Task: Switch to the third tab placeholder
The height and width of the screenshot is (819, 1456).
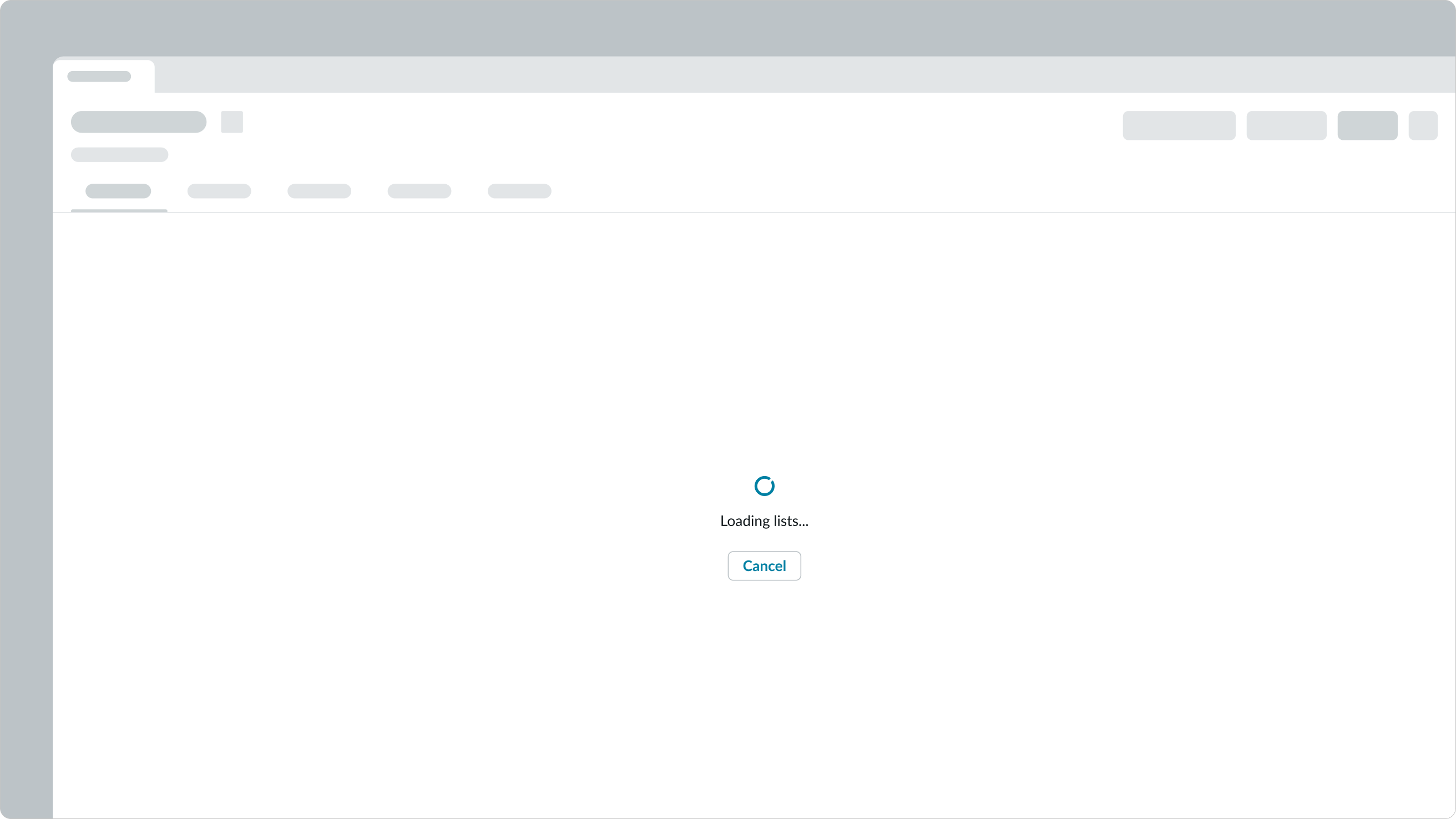Action: tap(319, 191)
